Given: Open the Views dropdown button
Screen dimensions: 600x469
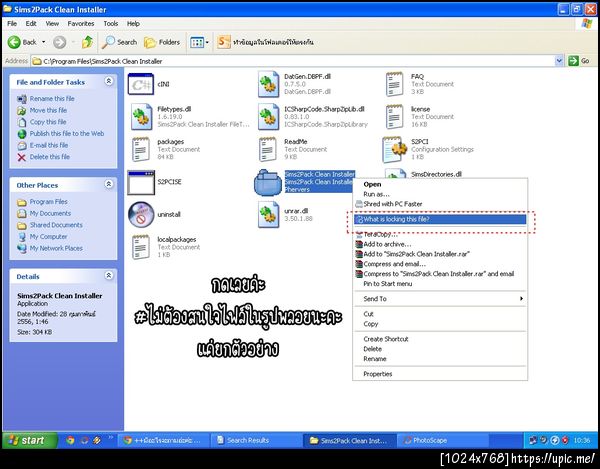Looking at the screenshot, I should (199, 42).
